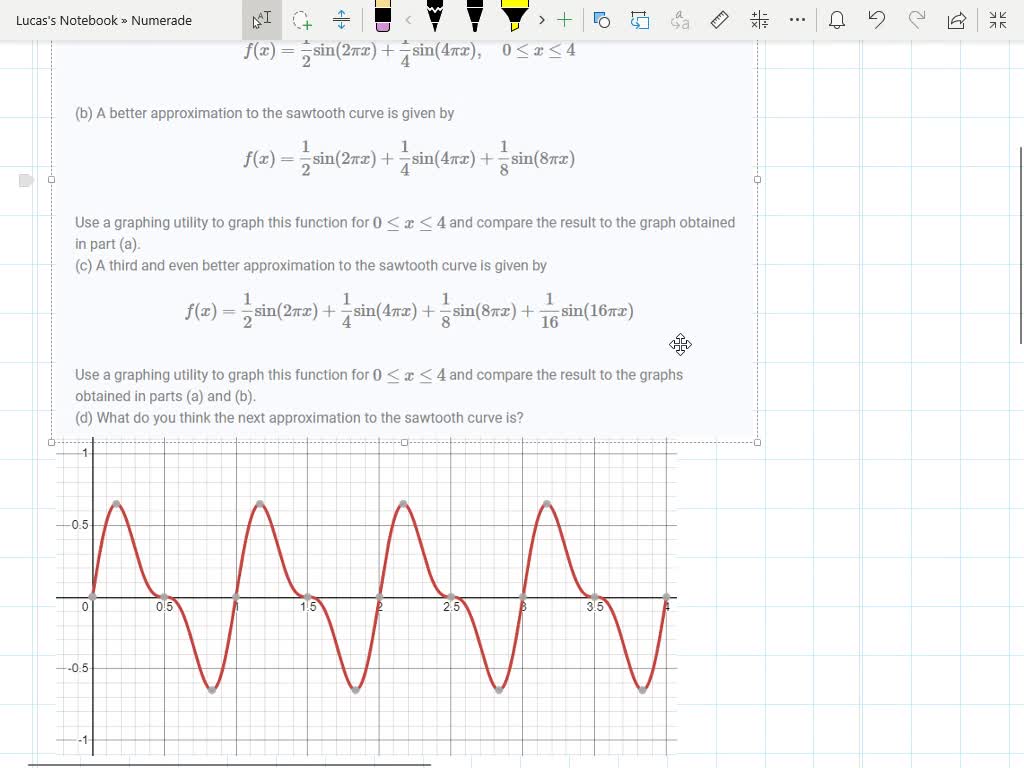Select the black pencil drawing tool
Image resolution: width=1024 pixels, height=768 pixels.
435,19
